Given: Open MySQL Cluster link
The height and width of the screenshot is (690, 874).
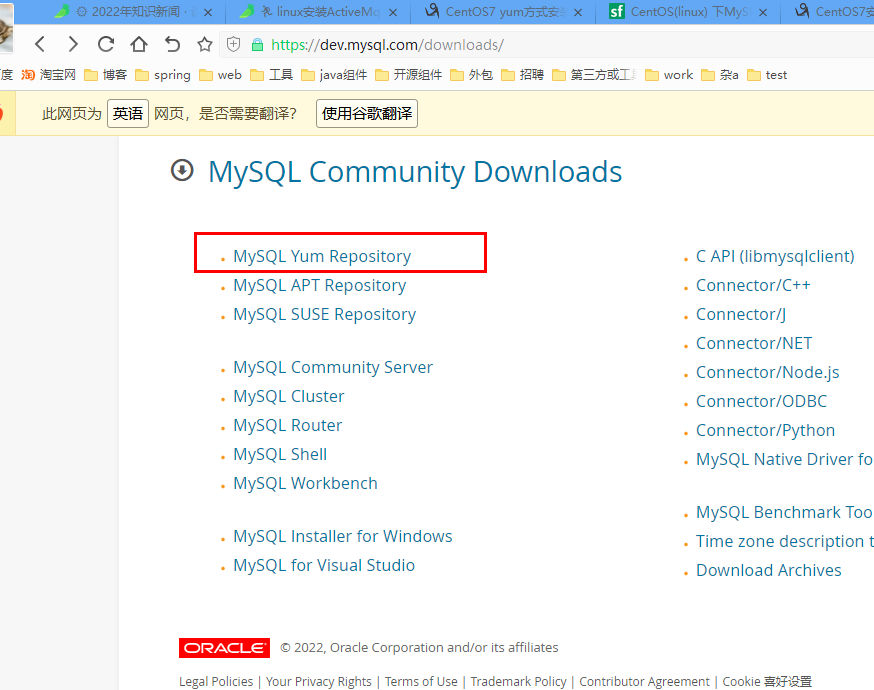Looking at the screenshot, I should tap(289, 396).
